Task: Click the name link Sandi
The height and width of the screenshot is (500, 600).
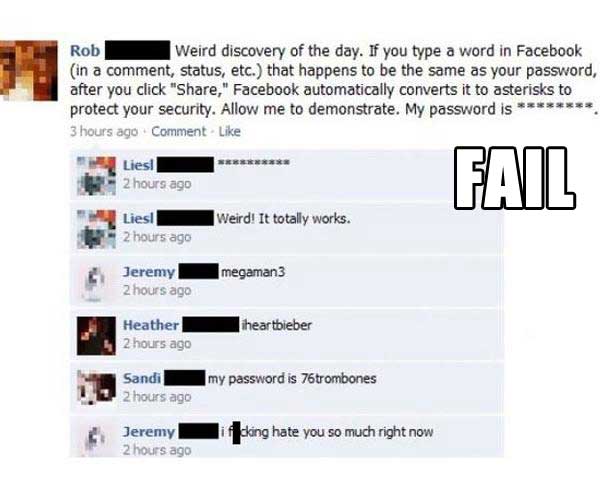Action: click(142, 378)
